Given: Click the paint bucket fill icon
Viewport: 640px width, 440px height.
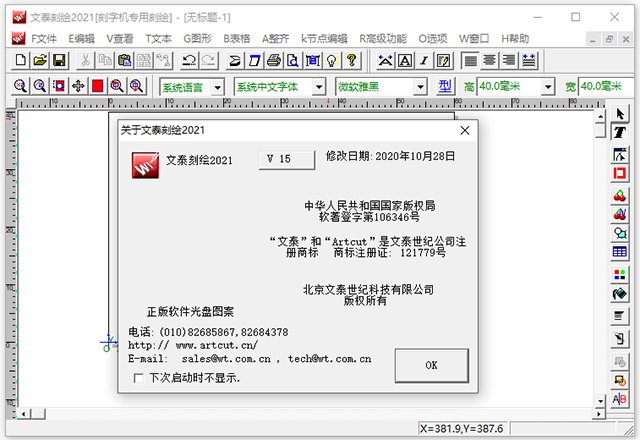Looking at the screenshot, I should (620, 293).
